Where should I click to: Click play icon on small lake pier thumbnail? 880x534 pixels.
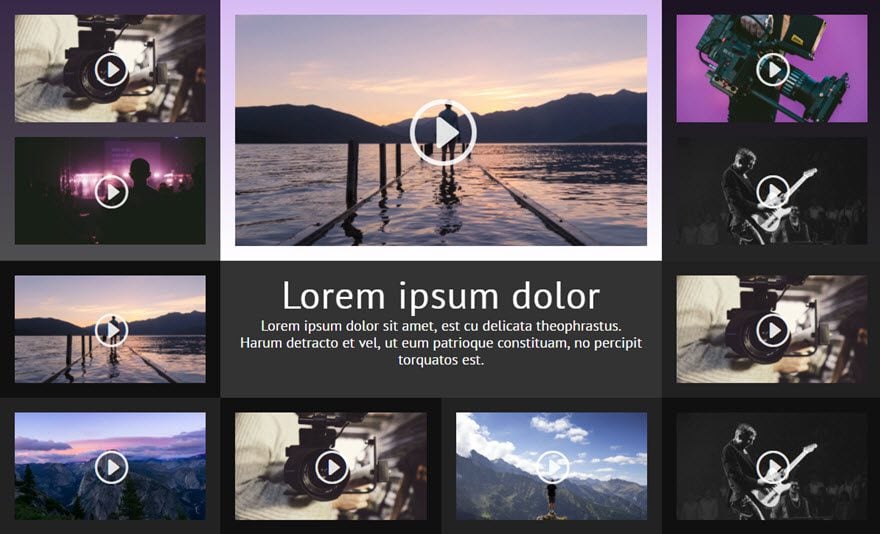(x=111, y=330)
